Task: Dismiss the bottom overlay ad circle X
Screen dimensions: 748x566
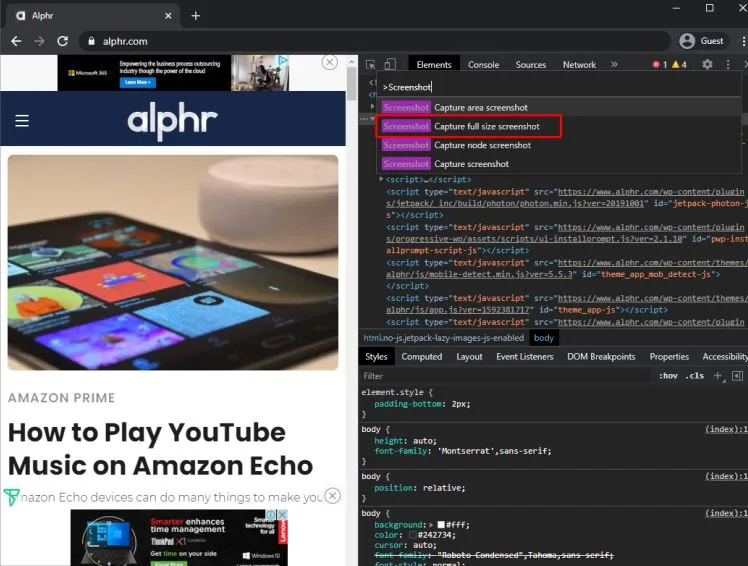Action: [x=332, y=496]
